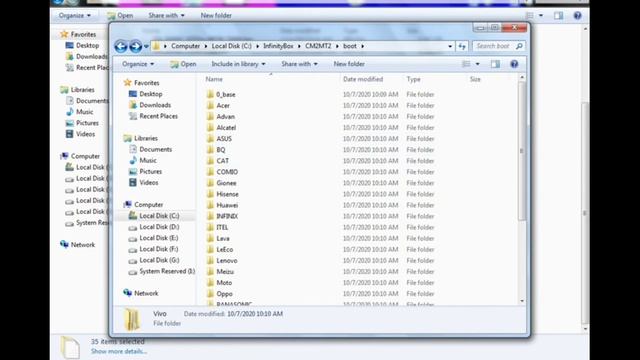Image resolution: width=640 pixels, height=360 pixels.
Task: Open the view options dropdown arrow in boot window
Action: pos(478,64)
